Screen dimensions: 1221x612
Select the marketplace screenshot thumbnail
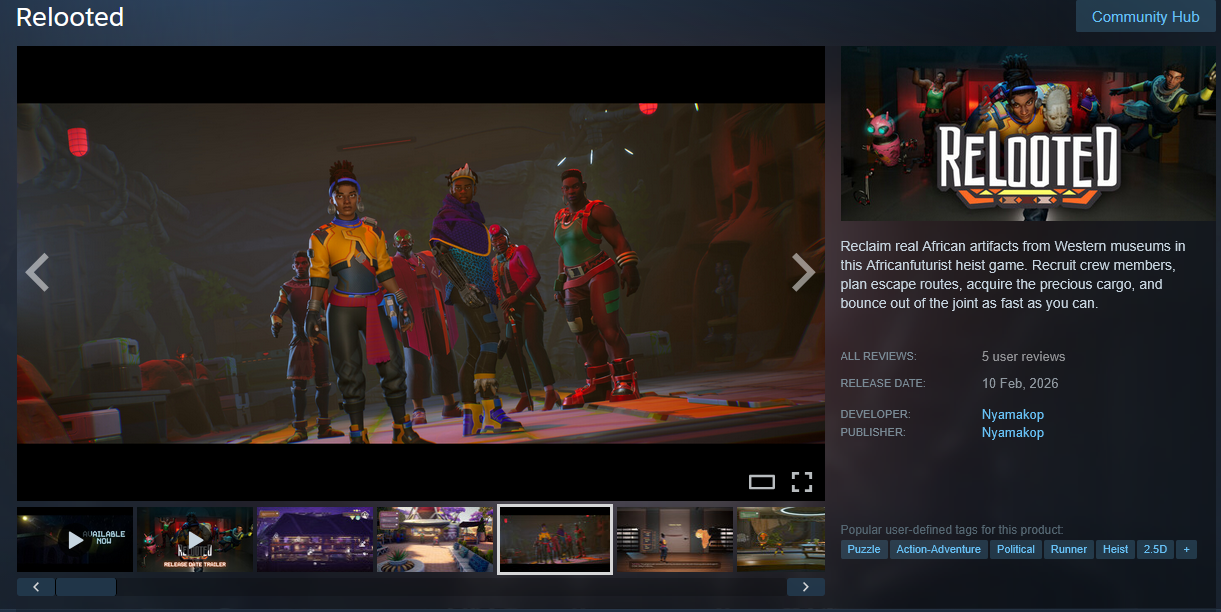(435, 540)
